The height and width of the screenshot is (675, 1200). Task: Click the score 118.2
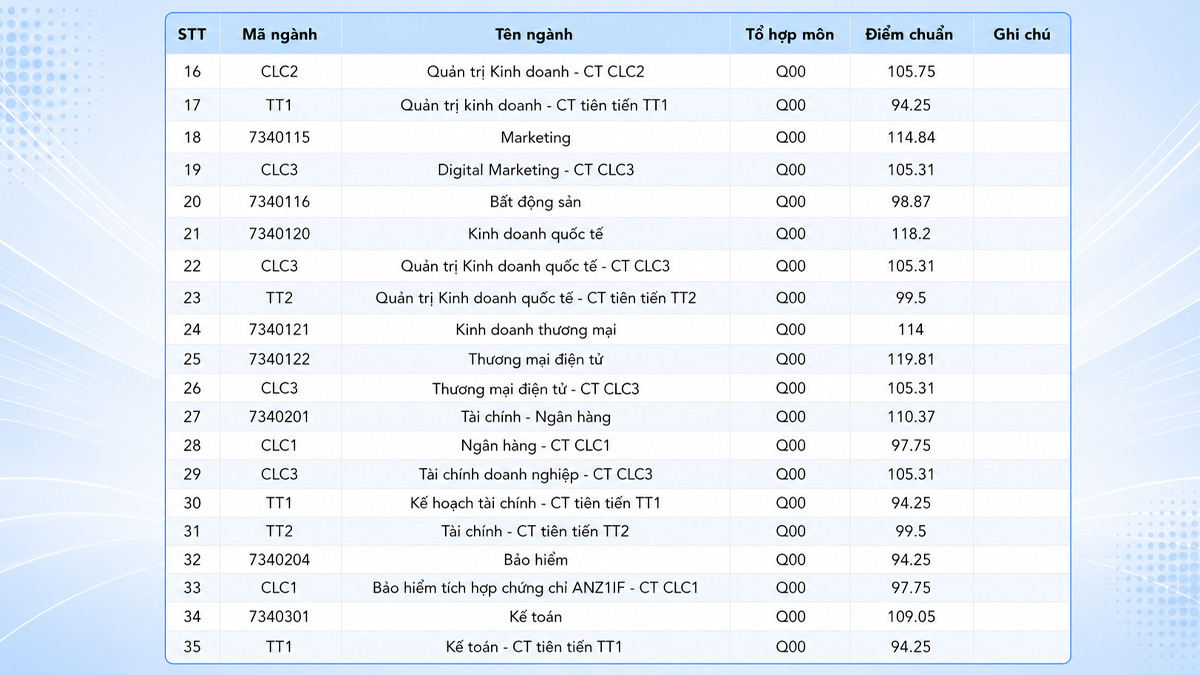[x=911, y=234]
